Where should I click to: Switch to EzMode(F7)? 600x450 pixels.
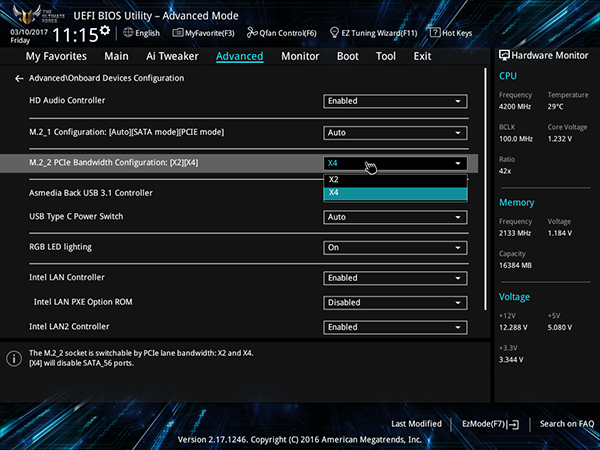click(x=485, y=424)
